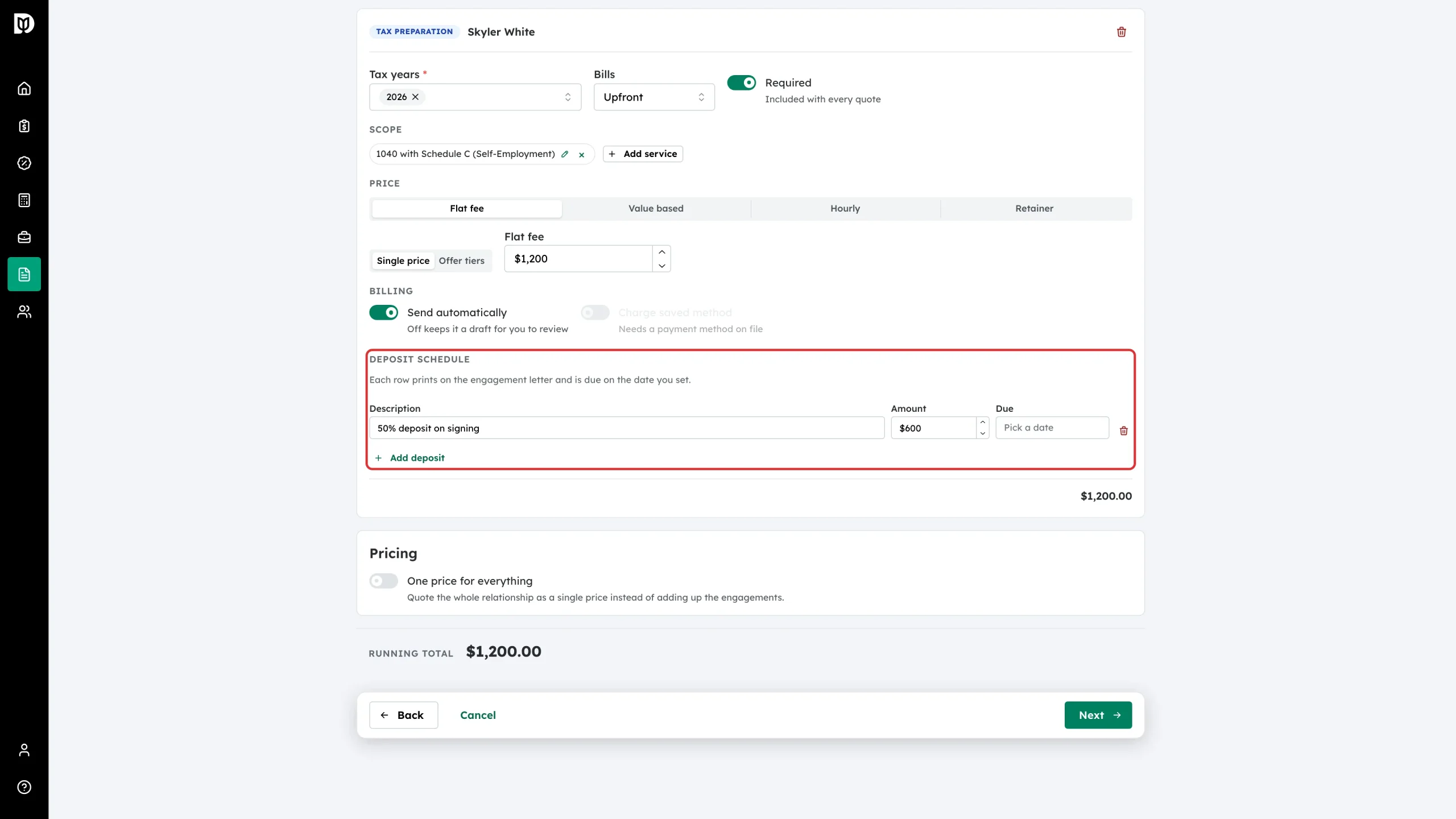Image resolution: width=1456 pixels, height=819 pixels.
Task: Click the Next button
Action: point(1098,715)
